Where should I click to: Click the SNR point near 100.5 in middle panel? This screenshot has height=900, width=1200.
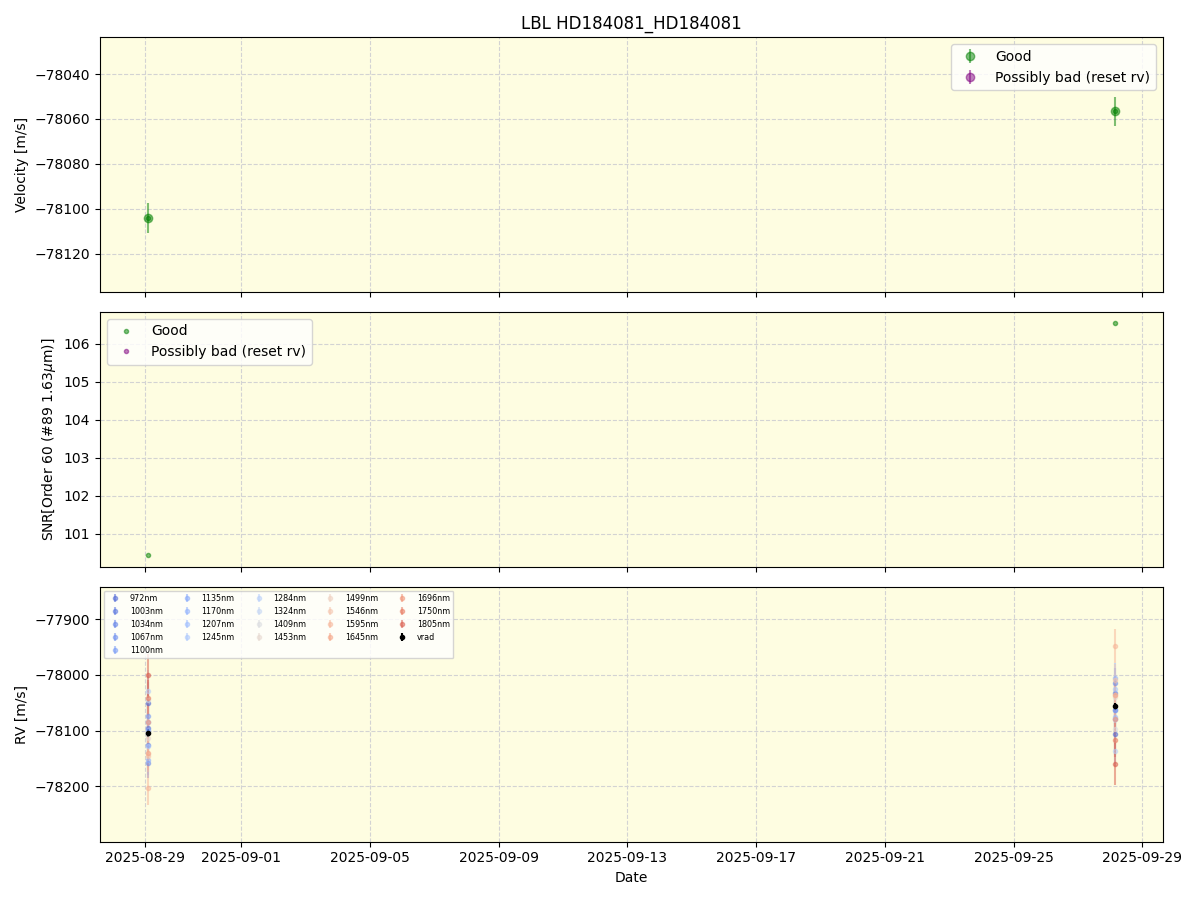pos(148,555)
